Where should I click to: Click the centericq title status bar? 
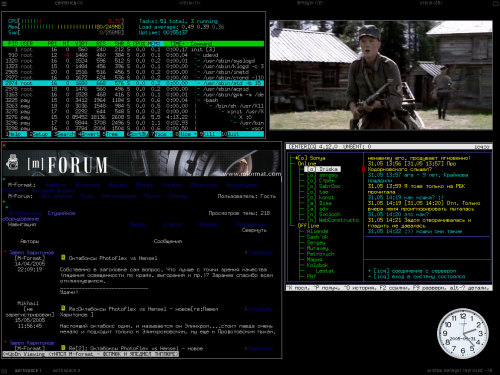click(389, 146)
